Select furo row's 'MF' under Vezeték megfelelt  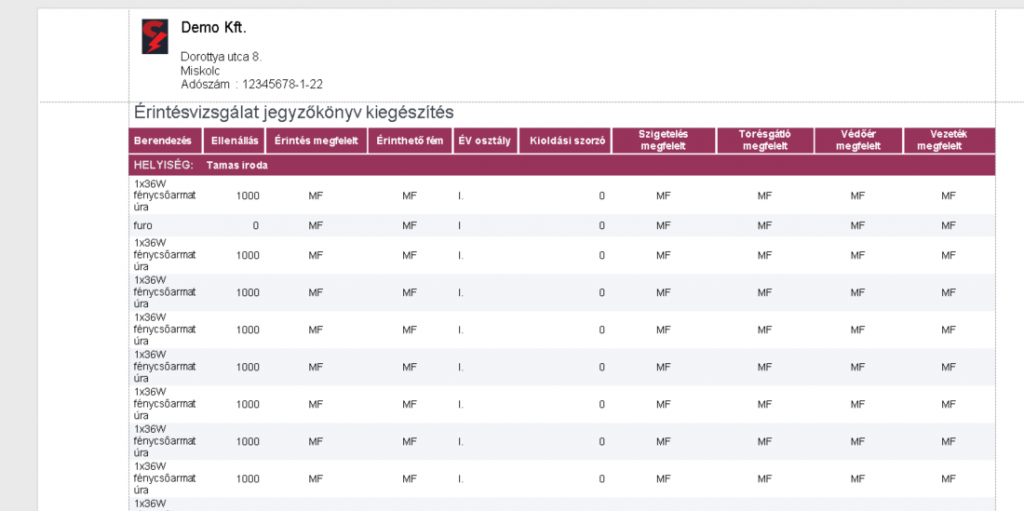coord(948,225)
